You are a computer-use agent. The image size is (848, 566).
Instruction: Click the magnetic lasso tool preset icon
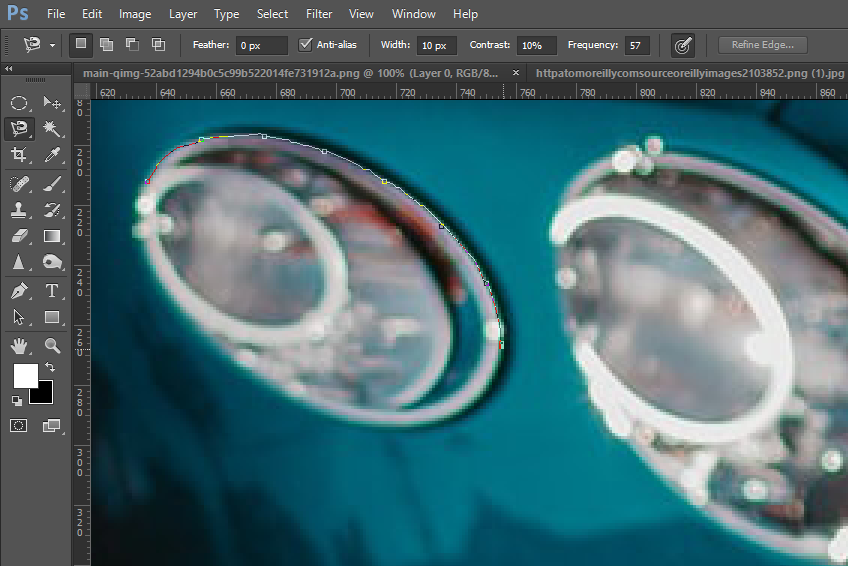click(32, 44)
